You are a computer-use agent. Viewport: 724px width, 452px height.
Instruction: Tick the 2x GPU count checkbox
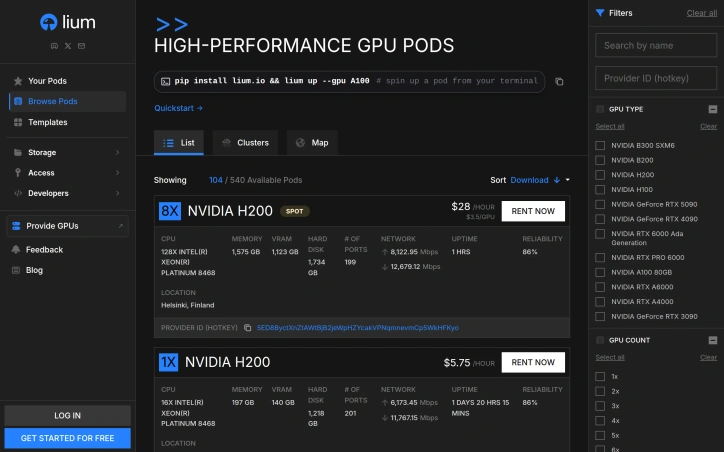point(600,392)
